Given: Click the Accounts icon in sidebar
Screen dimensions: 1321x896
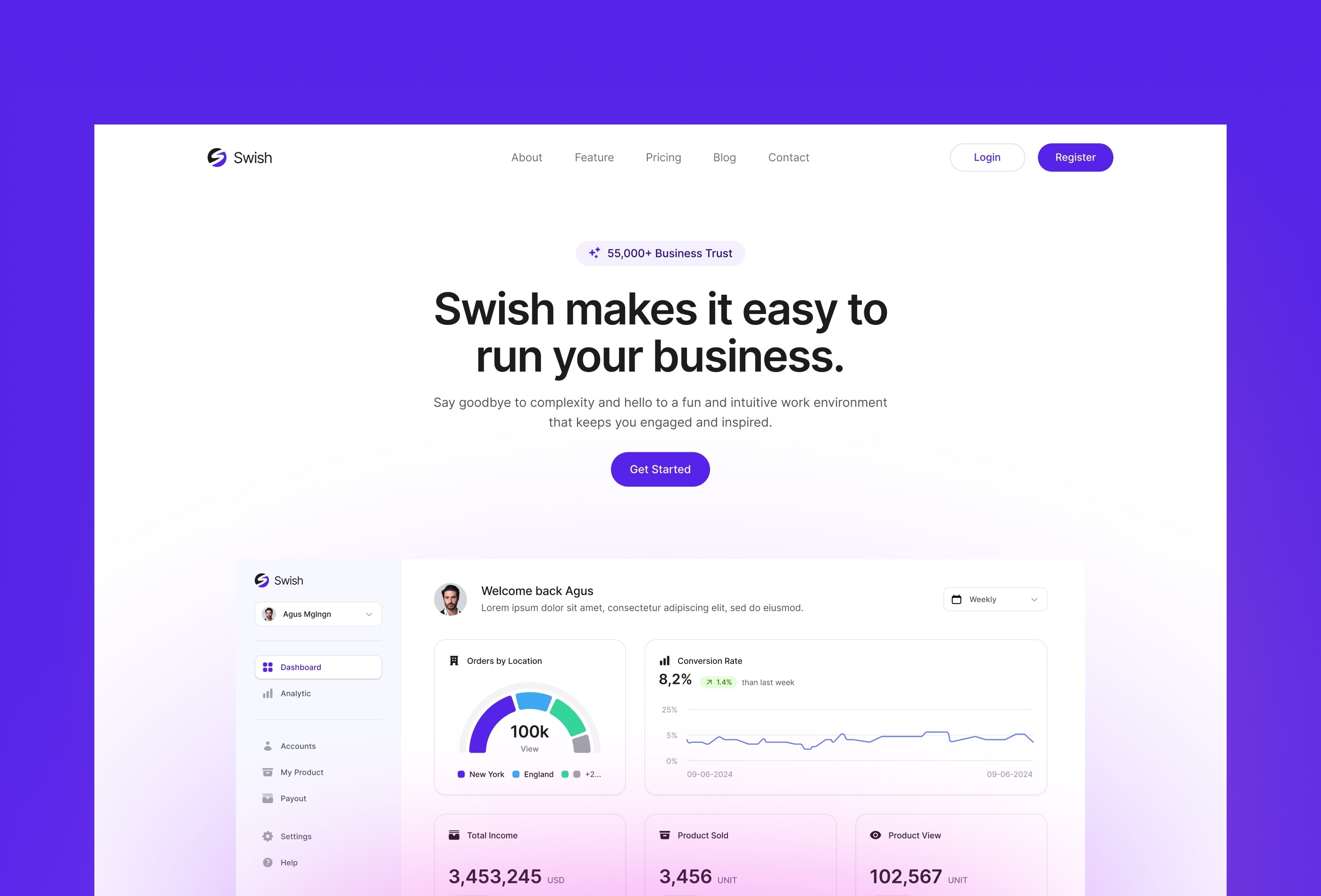Looking at the screenshot, I should click(x=268, y=746).
